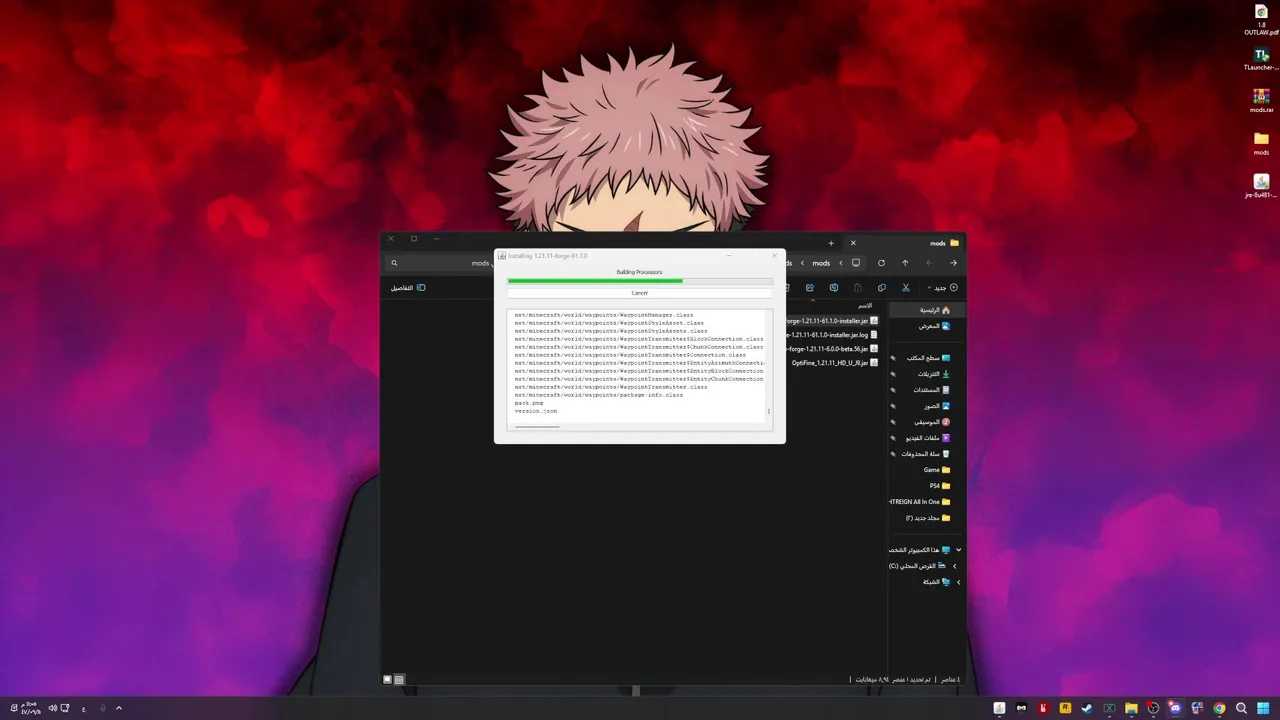Open Music (الموسيقى) in navigation pane

932,422
